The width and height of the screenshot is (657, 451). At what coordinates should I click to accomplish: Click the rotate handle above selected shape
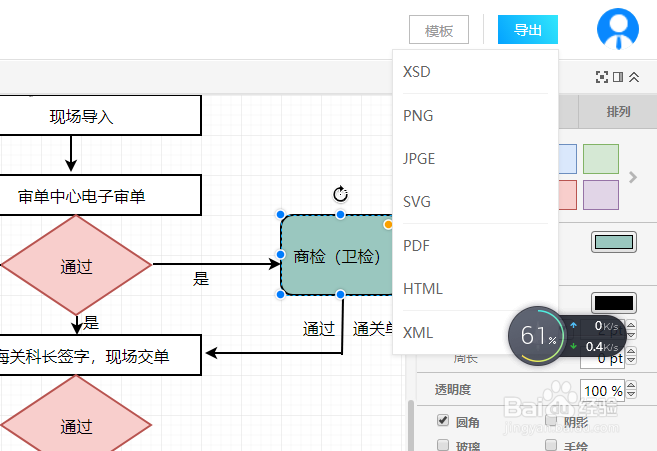[x=340, y=194]
